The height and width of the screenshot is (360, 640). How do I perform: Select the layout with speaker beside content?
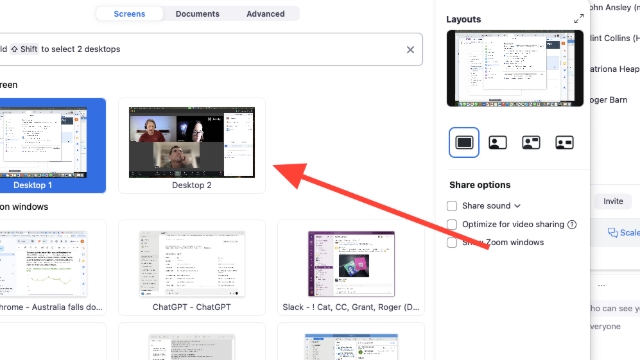(x=531, y=142)
